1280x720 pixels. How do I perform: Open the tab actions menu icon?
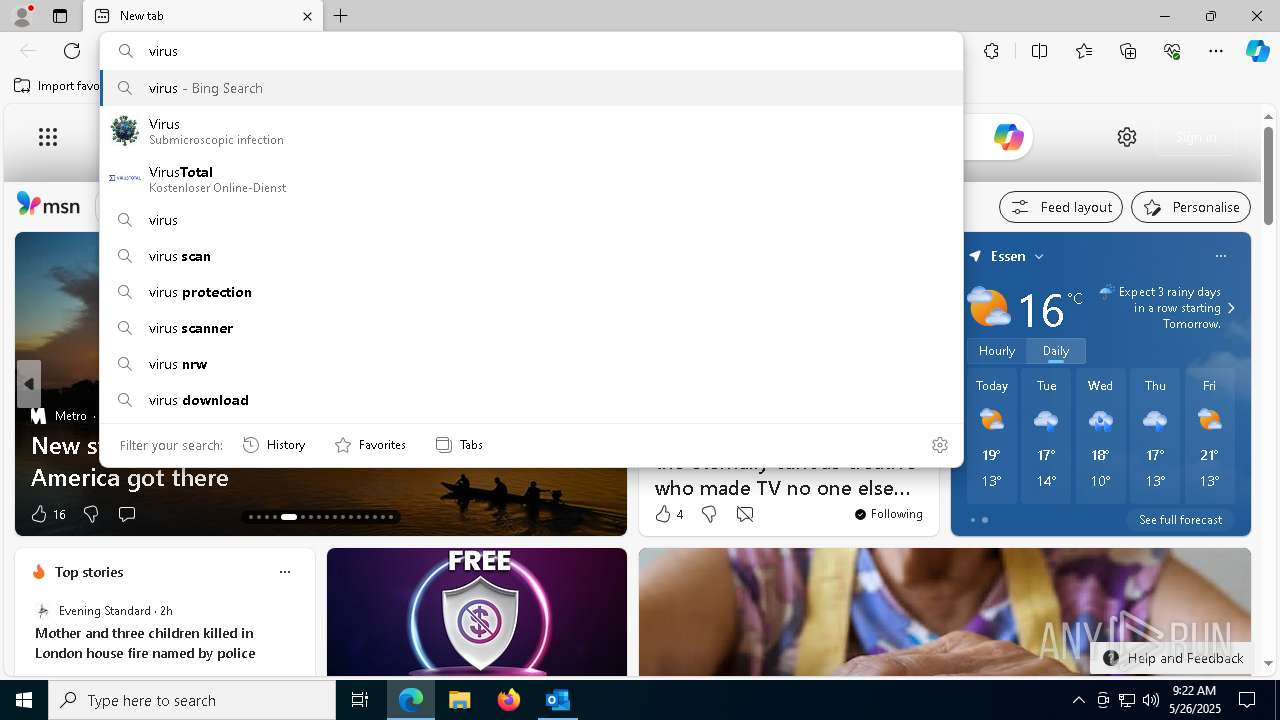click(60, 16)
